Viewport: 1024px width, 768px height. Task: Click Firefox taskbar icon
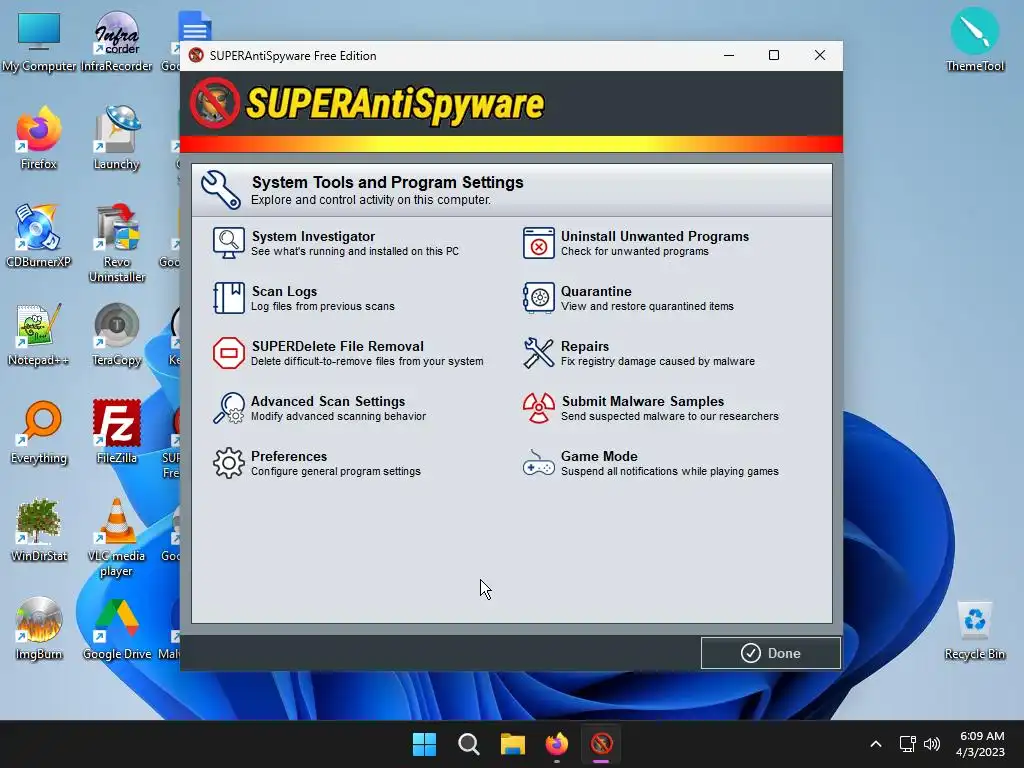557,744
